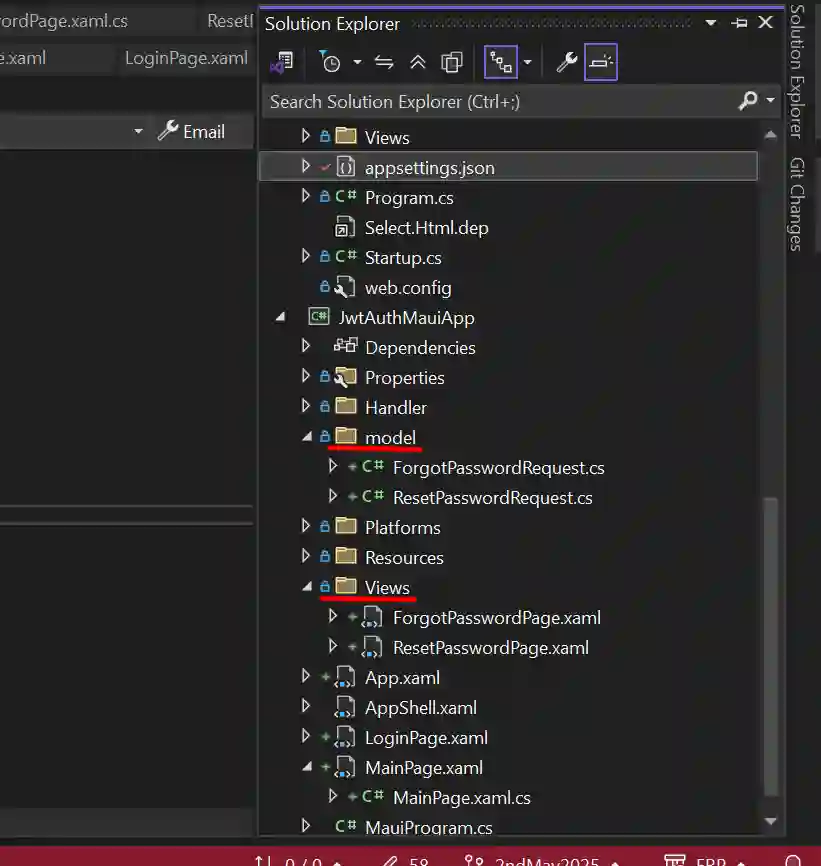Open Properties wrench icon in toolbar

(x=566, y=62)
